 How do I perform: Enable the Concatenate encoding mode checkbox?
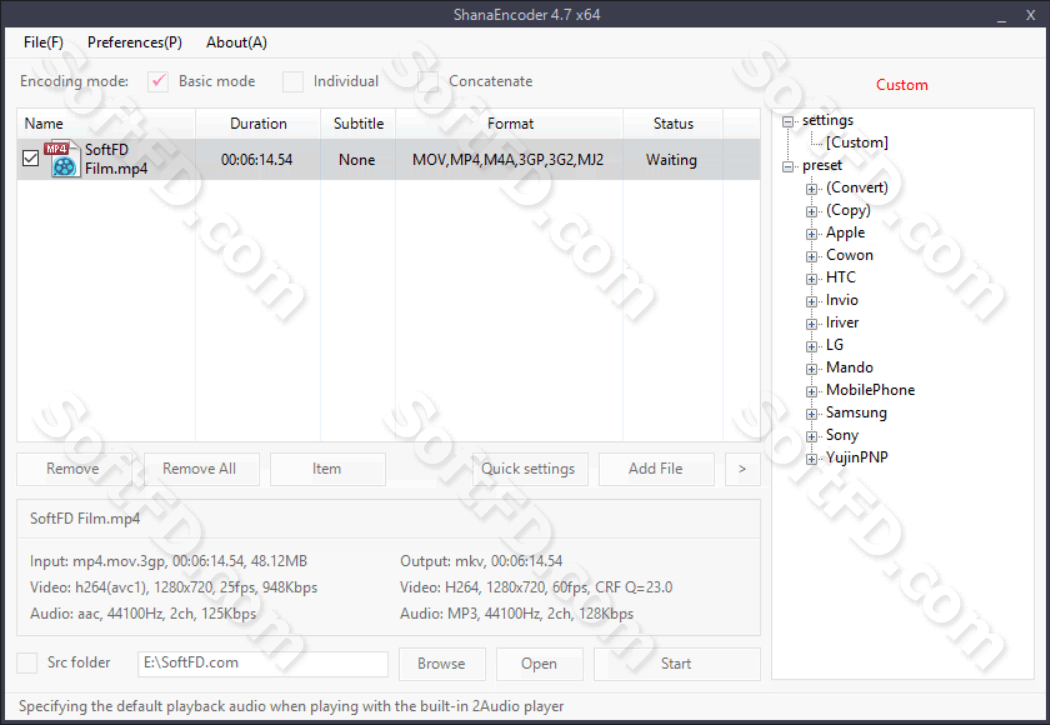pos(428,82)
